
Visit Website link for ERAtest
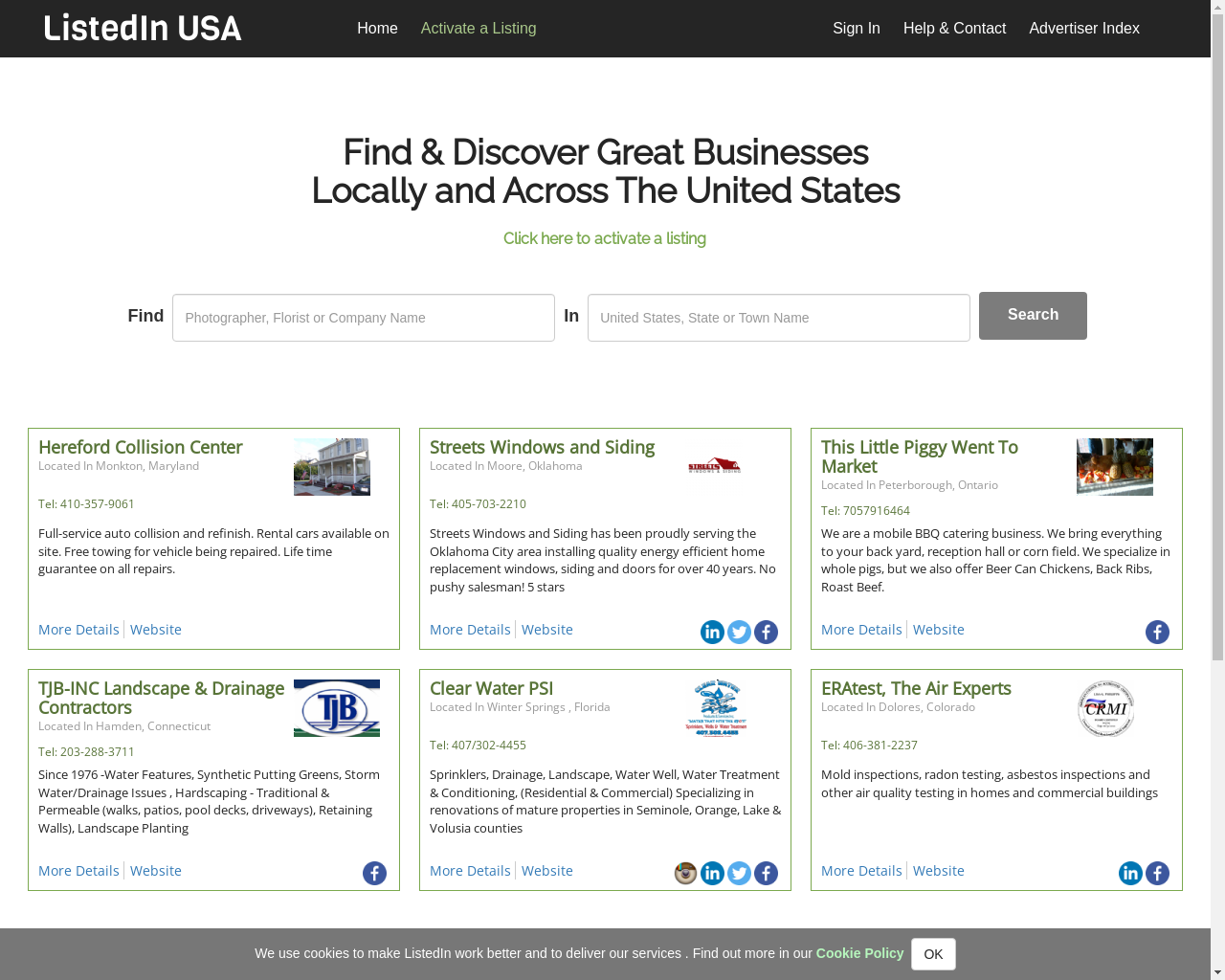(x=939, y=871)
